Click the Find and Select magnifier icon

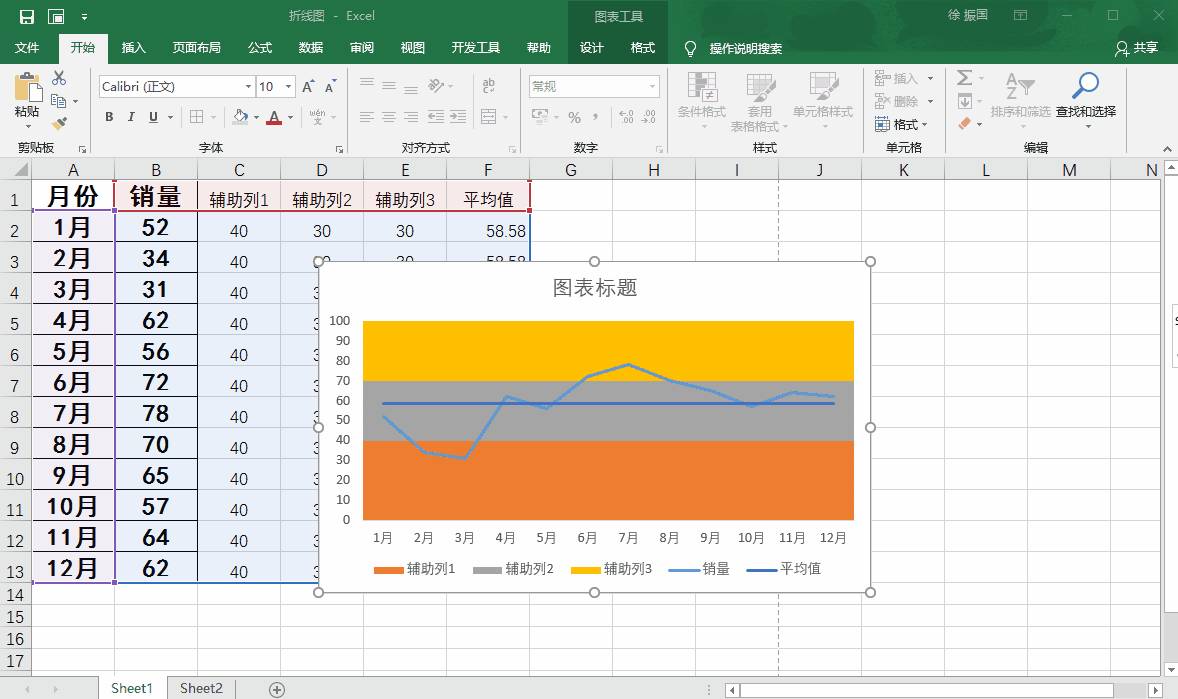(1086, 85)
